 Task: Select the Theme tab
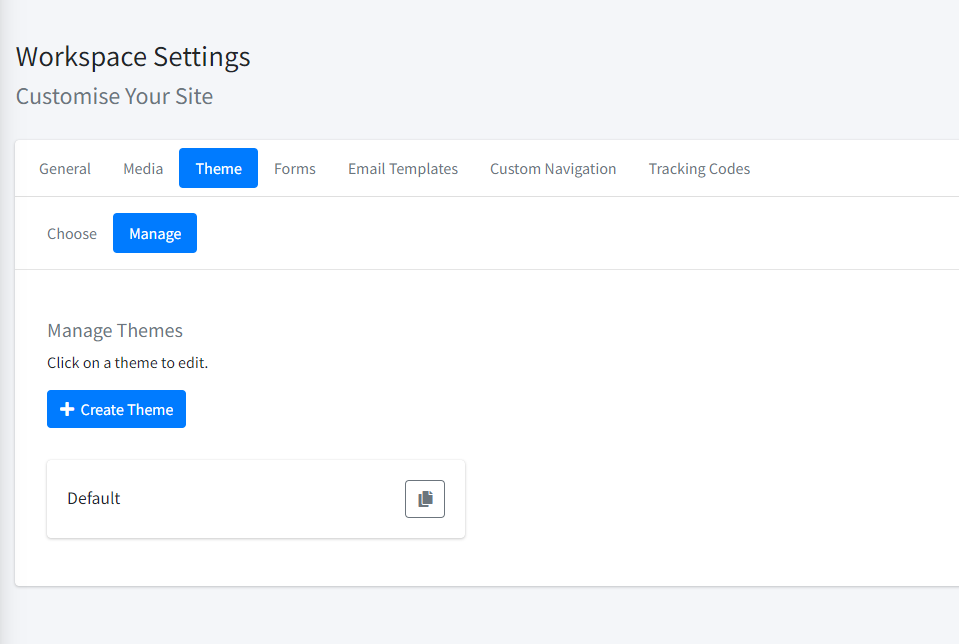click(218, 168)
